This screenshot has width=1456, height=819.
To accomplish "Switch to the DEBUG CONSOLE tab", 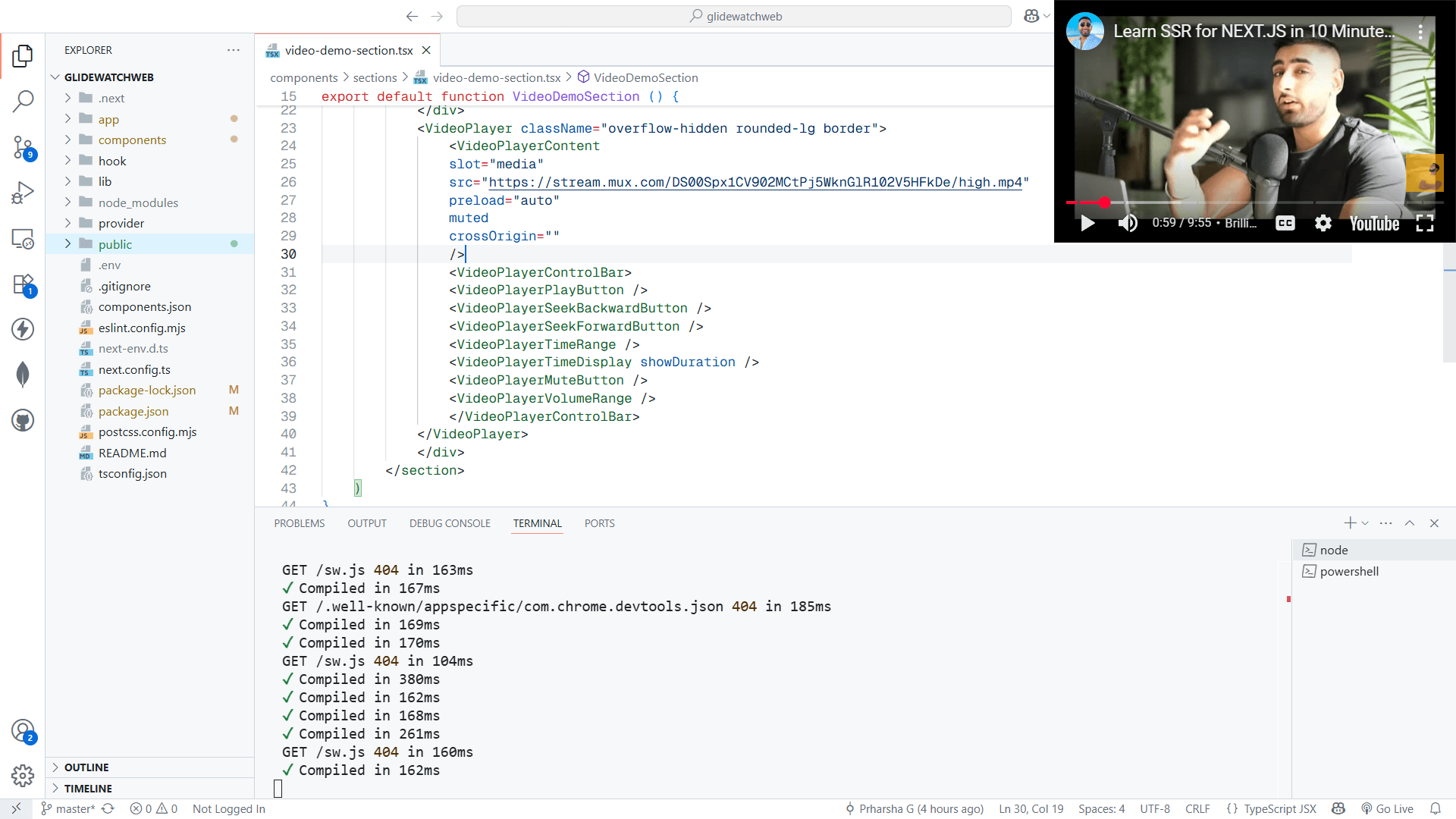I will [x=450, y=523].
